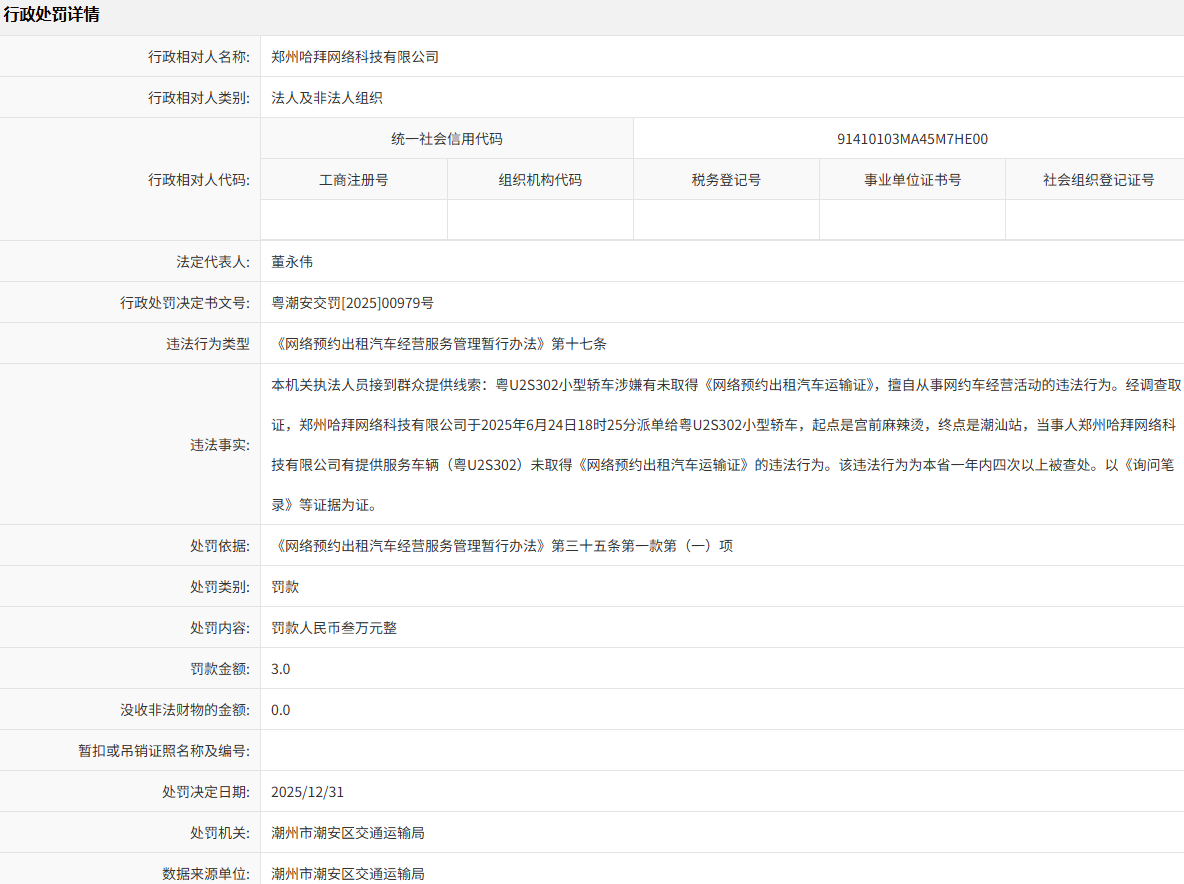Screen dimensions: 1184x884
Task: Click the 处罚机关 value 潮州市潮安区交通运输局
Action: (x=348, y=833)
